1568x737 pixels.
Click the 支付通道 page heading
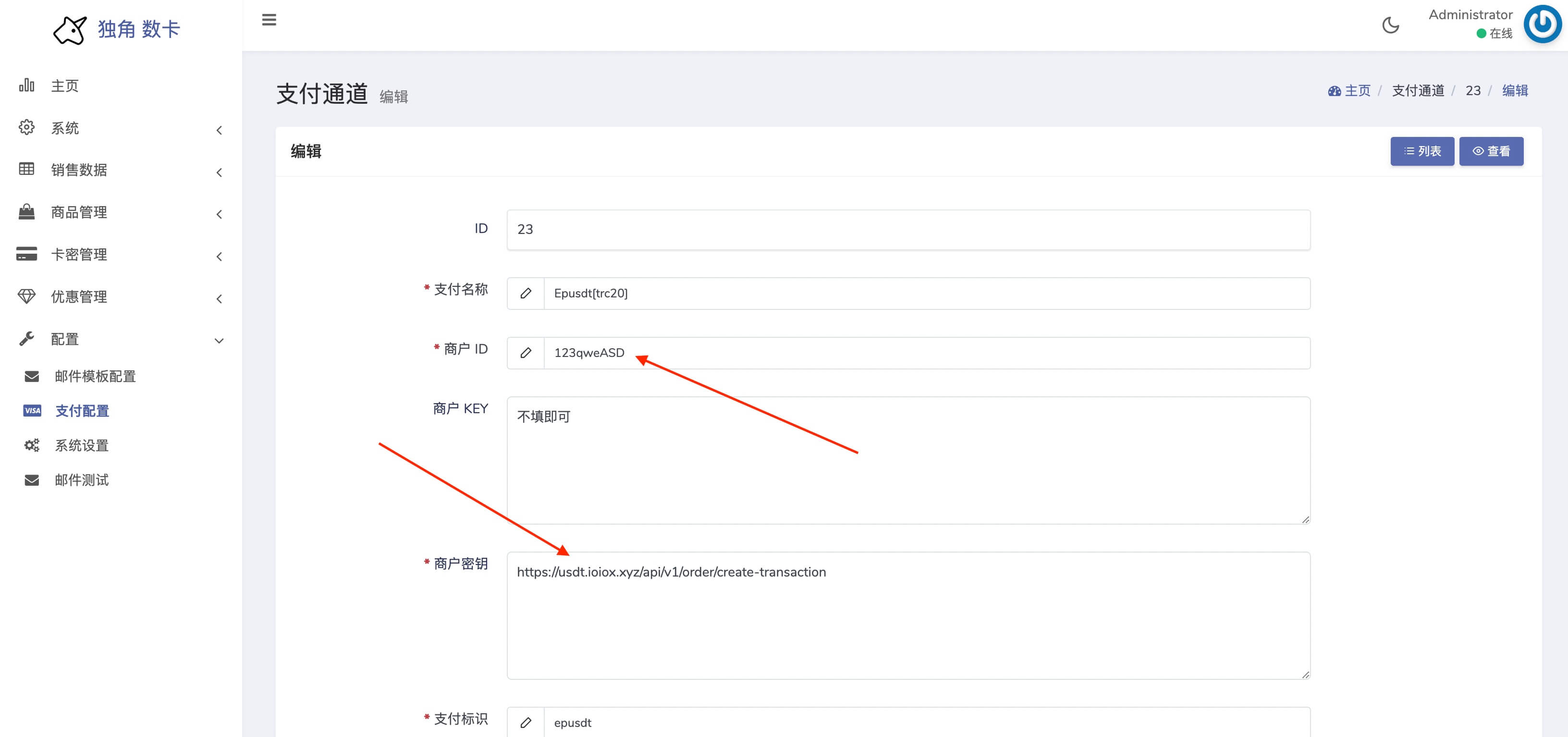tap(322, 94)
